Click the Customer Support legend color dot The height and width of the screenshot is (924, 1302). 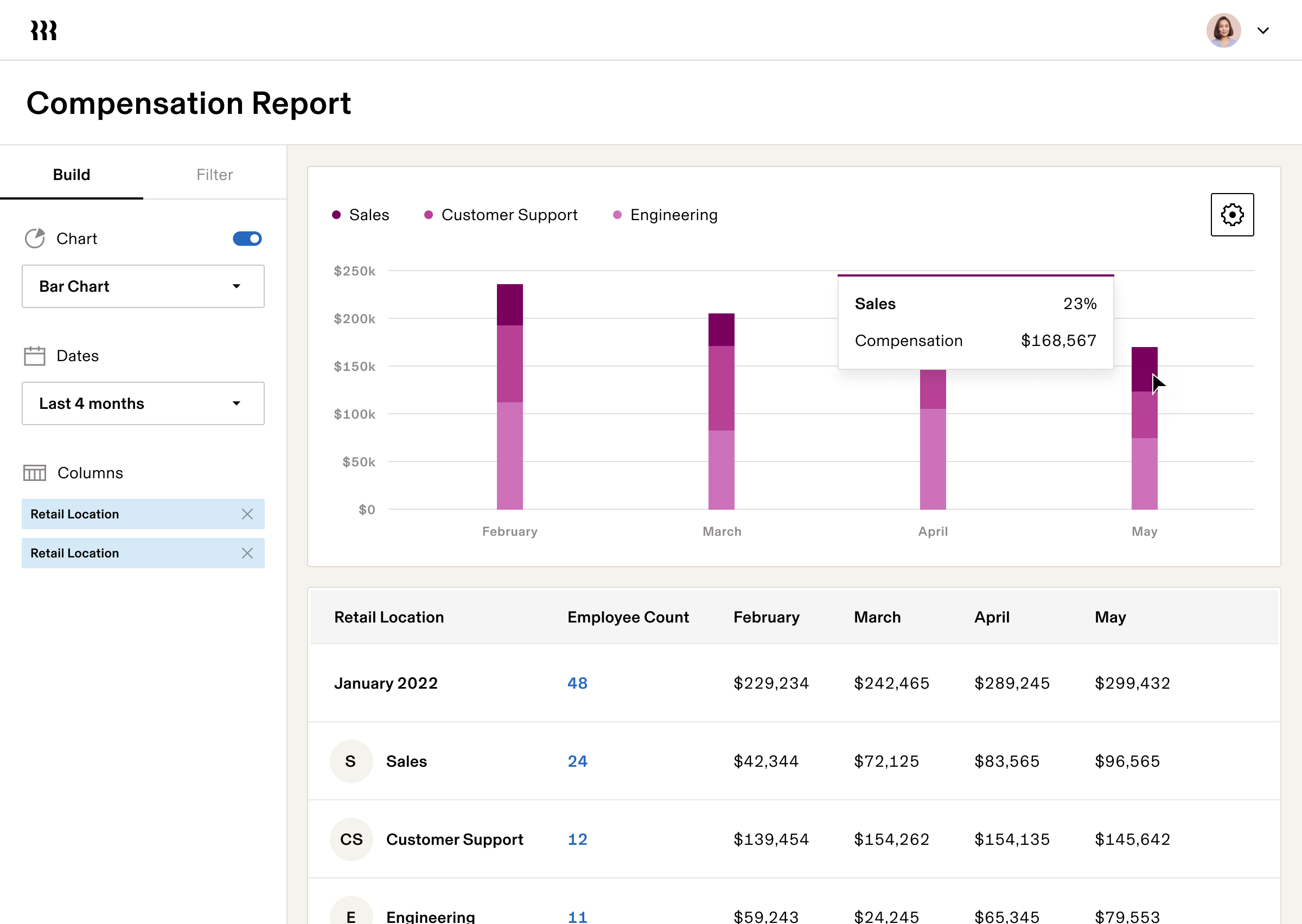(x=428, y=215)
